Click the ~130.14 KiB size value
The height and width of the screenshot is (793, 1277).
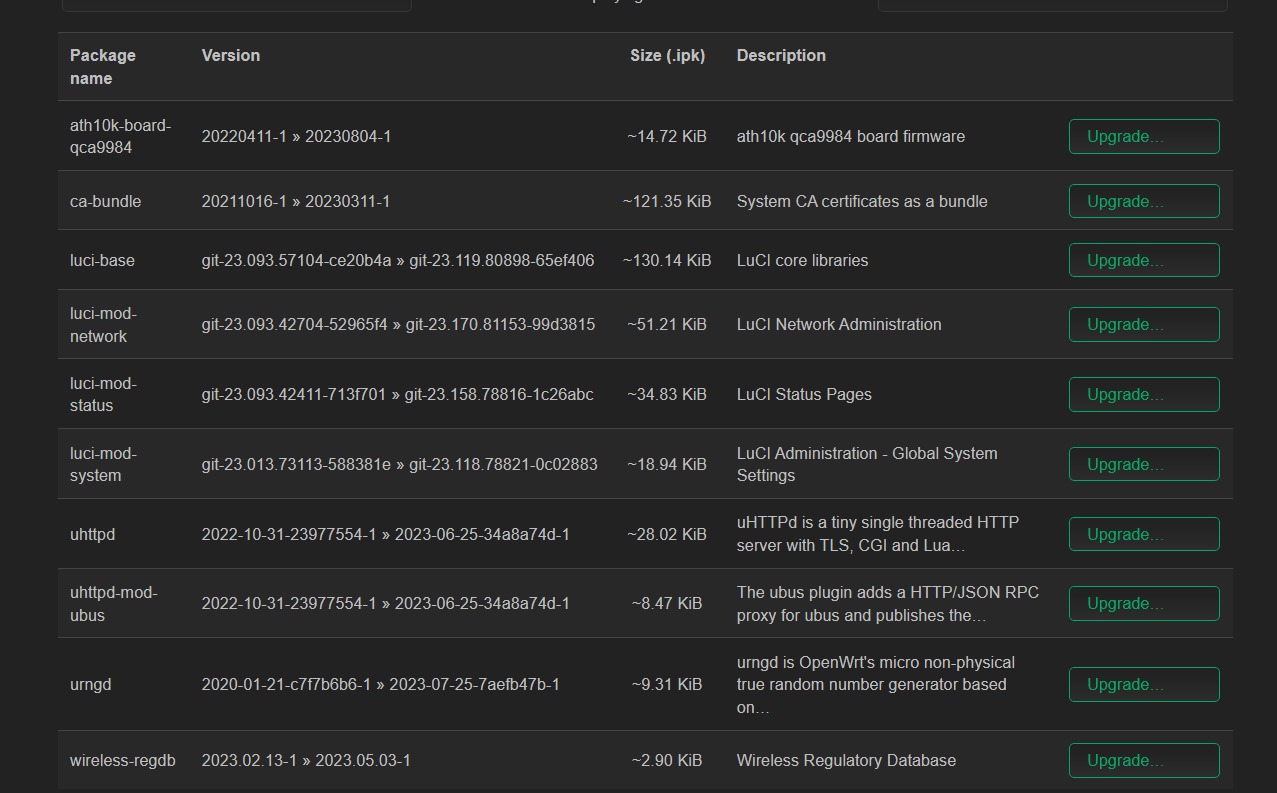(667, 260)
